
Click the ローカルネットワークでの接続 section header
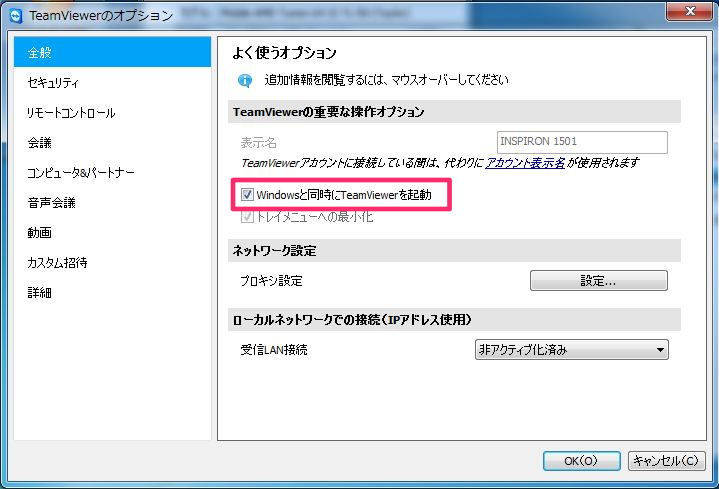click(454, 320)
